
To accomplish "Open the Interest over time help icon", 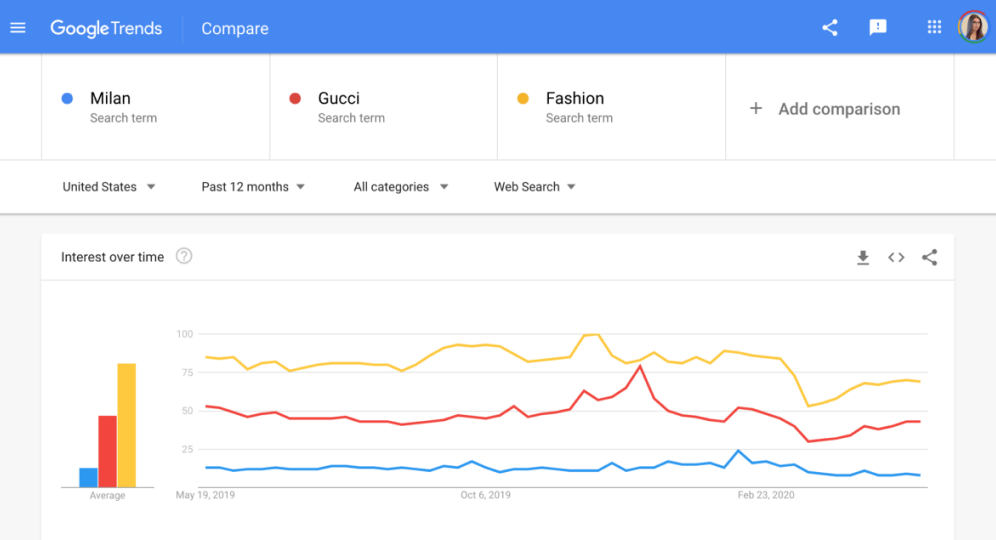I will tap(184, 256).
